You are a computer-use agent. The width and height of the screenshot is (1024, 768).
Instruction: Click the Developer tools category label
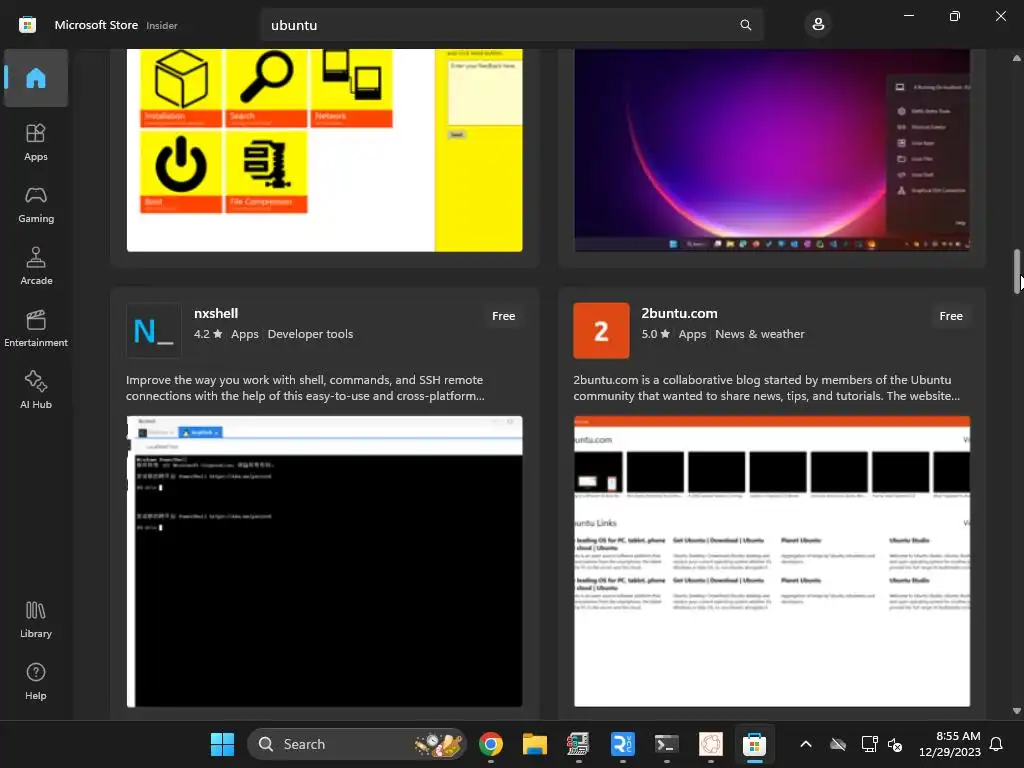tap(310, 334)
